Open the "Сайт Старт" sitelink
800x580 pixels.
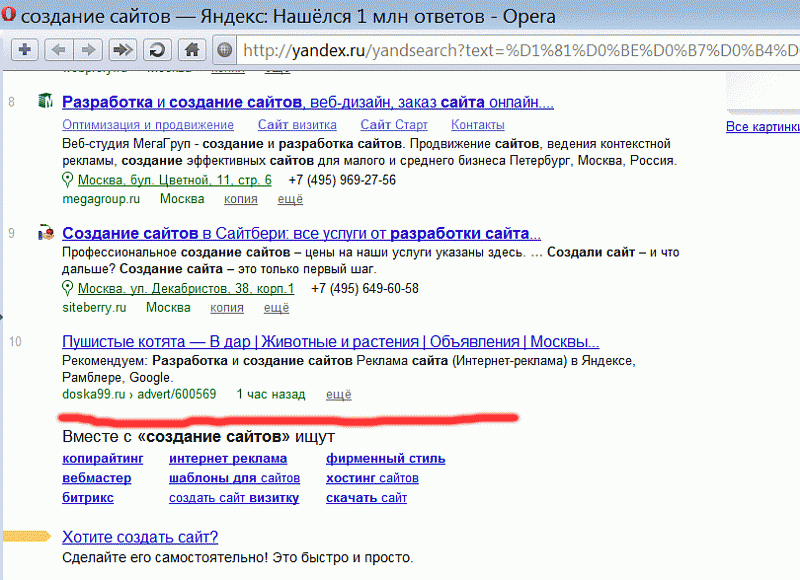click(x=394, y=125)
